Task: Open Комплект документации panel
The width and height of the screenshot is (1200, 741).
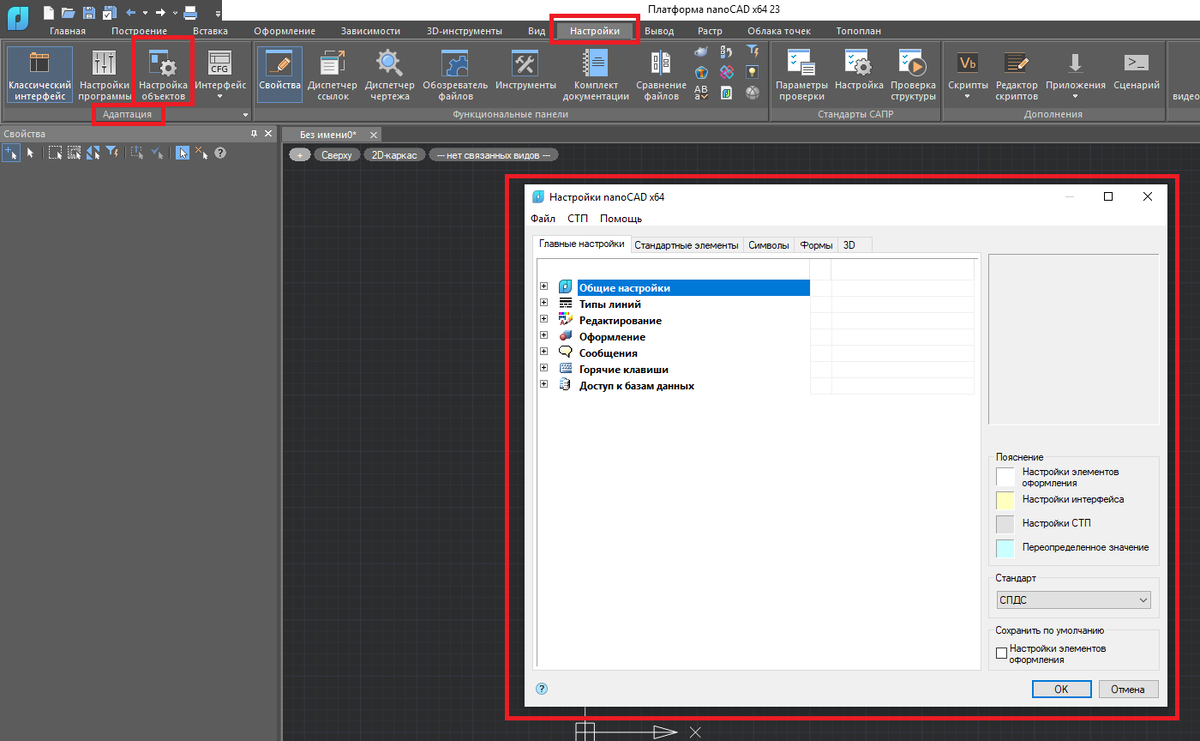Action: (596, 75)
